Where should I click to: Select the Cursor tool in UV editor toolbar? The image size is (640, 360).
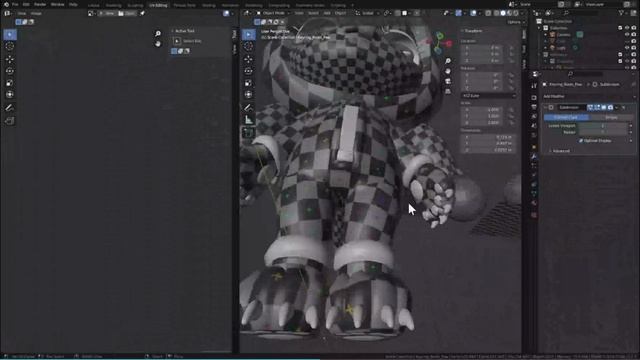(x=10, y=46)
